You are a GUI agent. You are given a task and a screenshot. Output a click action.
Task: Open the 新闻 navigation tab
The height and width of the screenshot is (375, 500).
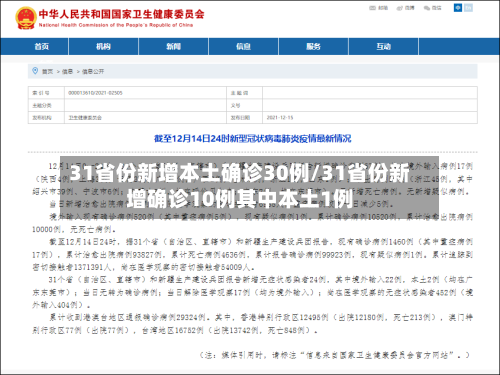pyautogui.click(x=173, y=46)
